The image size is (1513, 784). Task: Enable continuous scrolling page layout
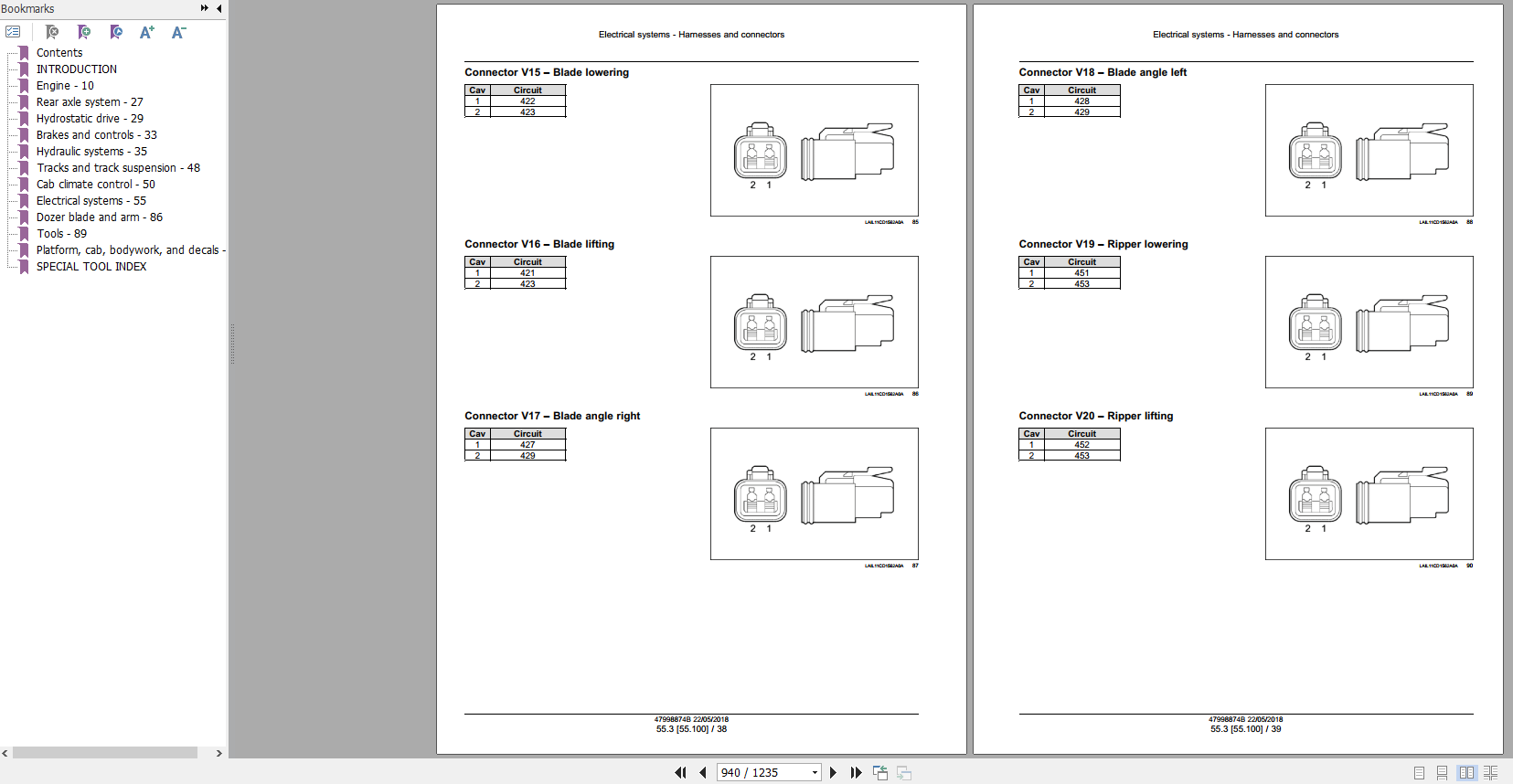tap(1442, 773)
